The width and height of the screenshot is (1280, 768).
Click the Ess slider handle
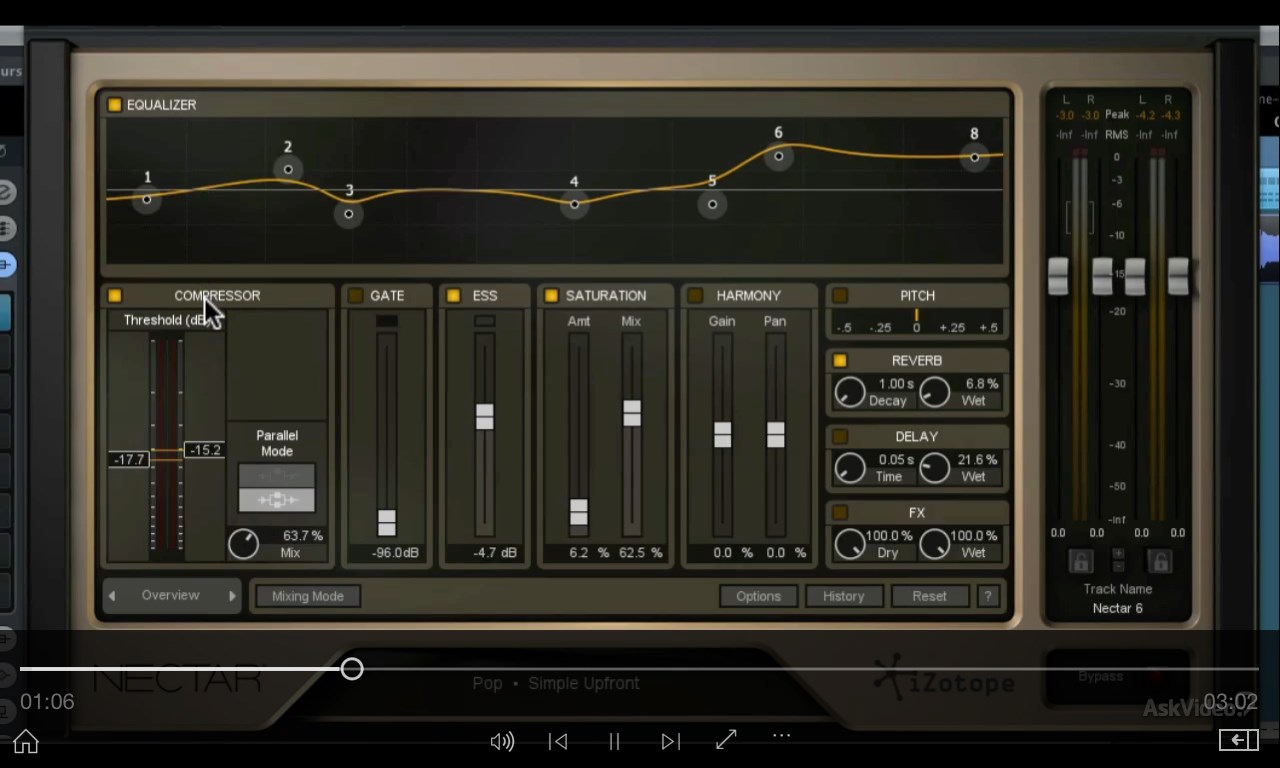[x=485, y=416]
